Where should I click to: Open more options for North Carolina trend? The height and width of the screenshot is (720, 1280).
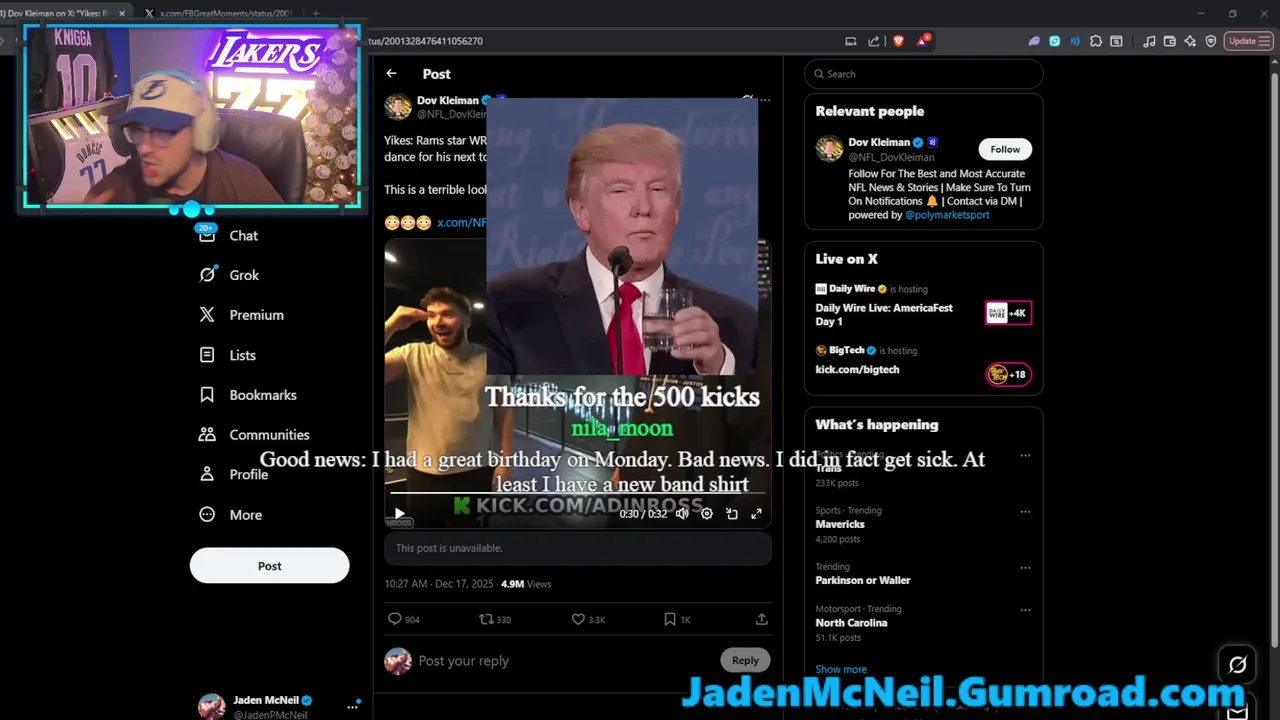click(x=1025, y=609)
